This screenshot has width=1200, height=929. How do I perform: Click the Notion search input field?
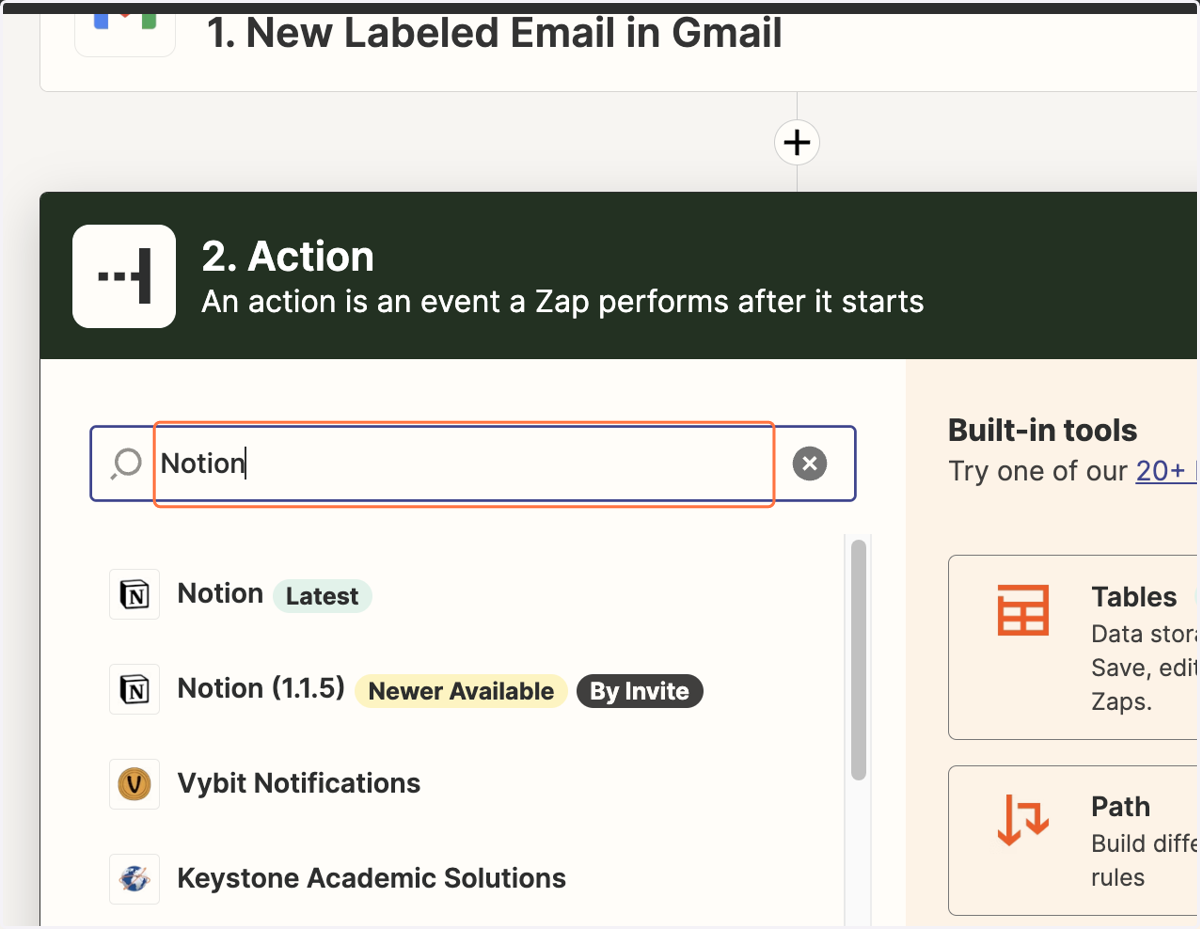[x=463, y=464]
